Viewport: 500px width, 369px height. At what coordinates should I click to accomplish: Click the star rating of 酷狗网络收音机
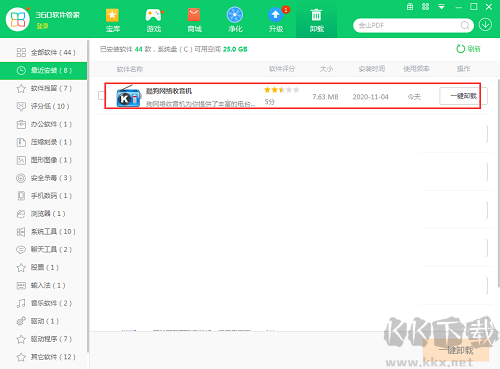coord(281,90)
